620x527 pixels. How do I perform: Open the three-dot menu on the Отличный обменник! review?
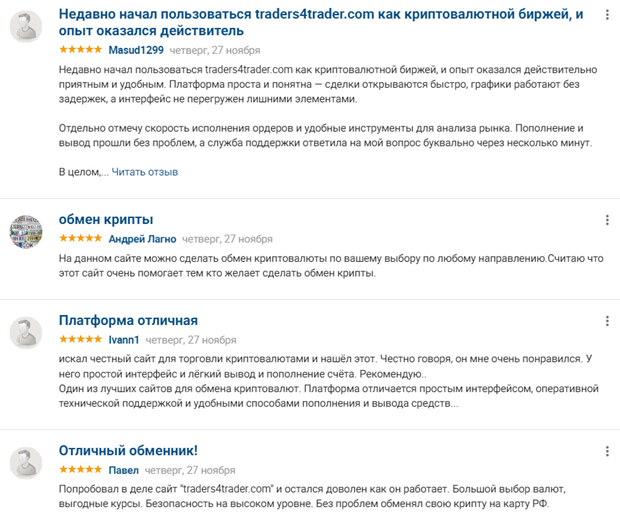607,451
